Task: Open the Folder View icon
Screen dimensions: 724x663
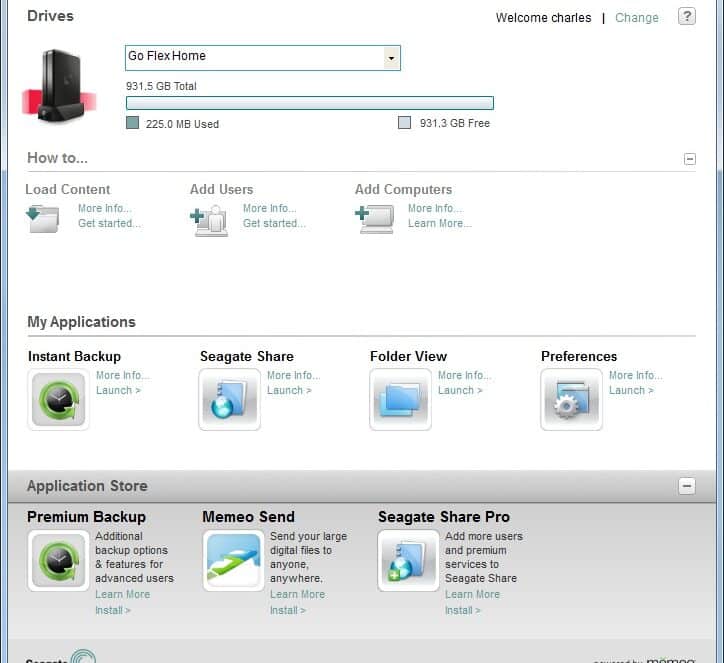Action: point(400,399)
